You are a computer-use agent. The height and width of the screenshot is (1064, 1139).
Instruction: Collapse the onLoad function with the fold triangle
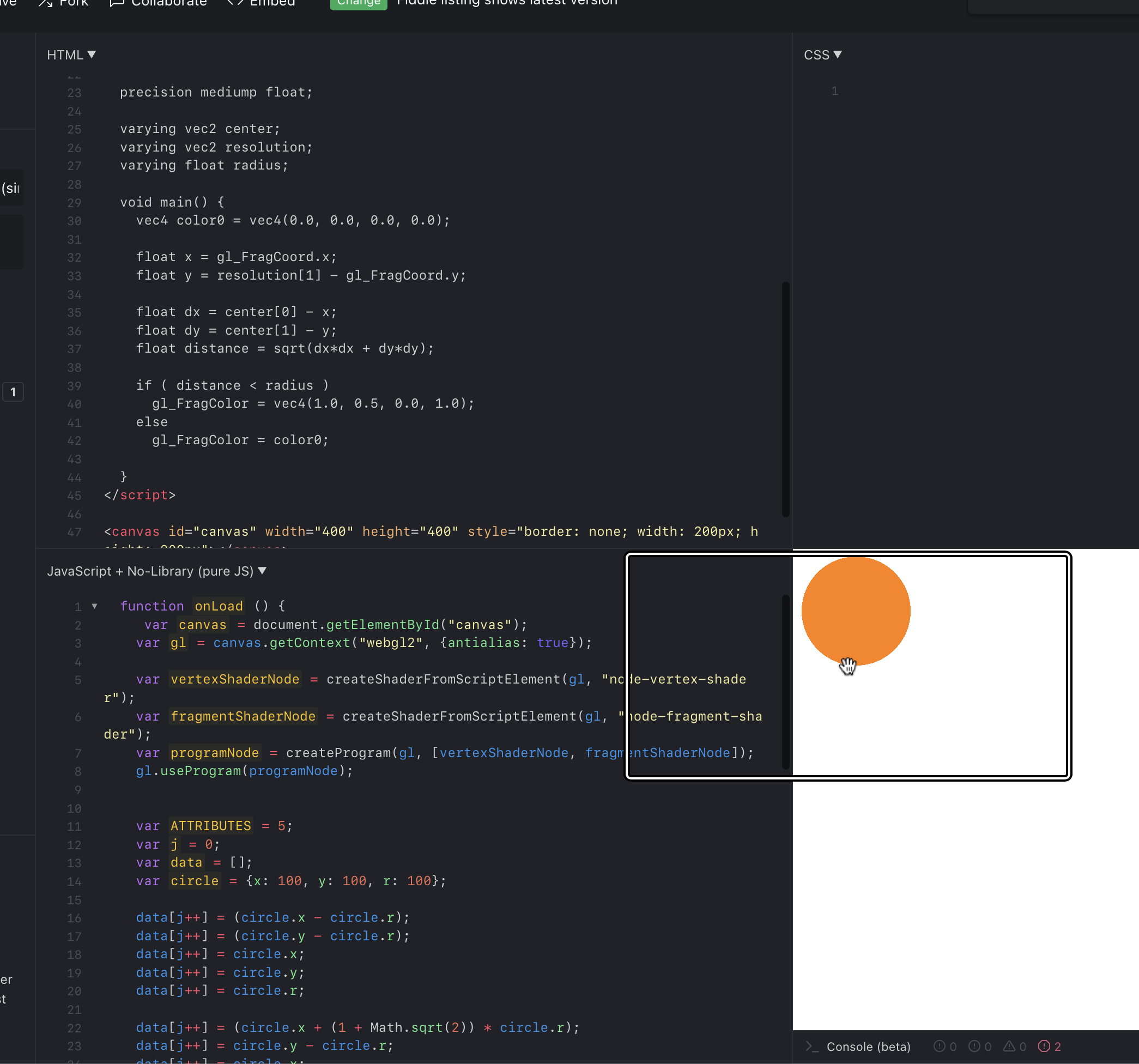coord(94,606)
